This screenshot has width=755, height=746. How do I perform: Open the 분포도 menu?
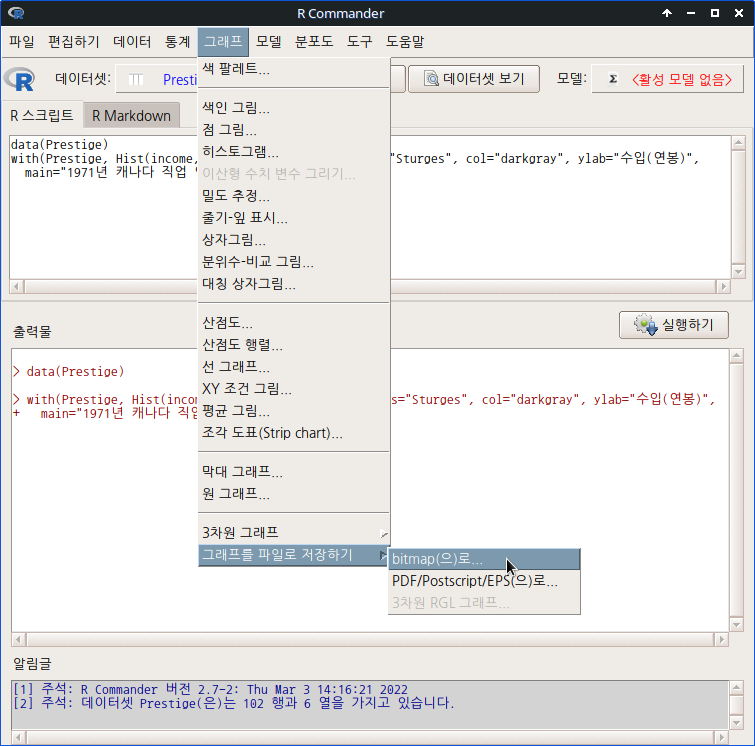[x=314, y=41]
